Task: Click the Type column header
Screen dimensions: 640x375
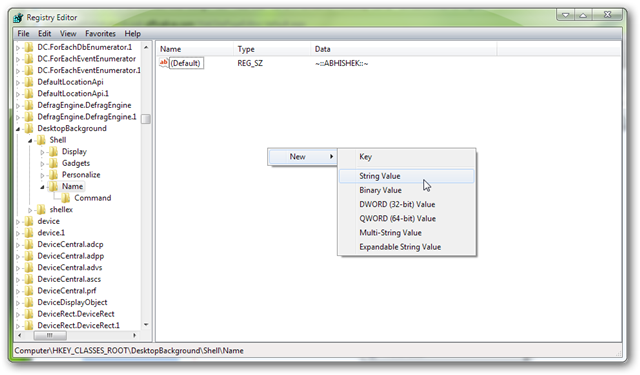Action: (x=272, y=49)
